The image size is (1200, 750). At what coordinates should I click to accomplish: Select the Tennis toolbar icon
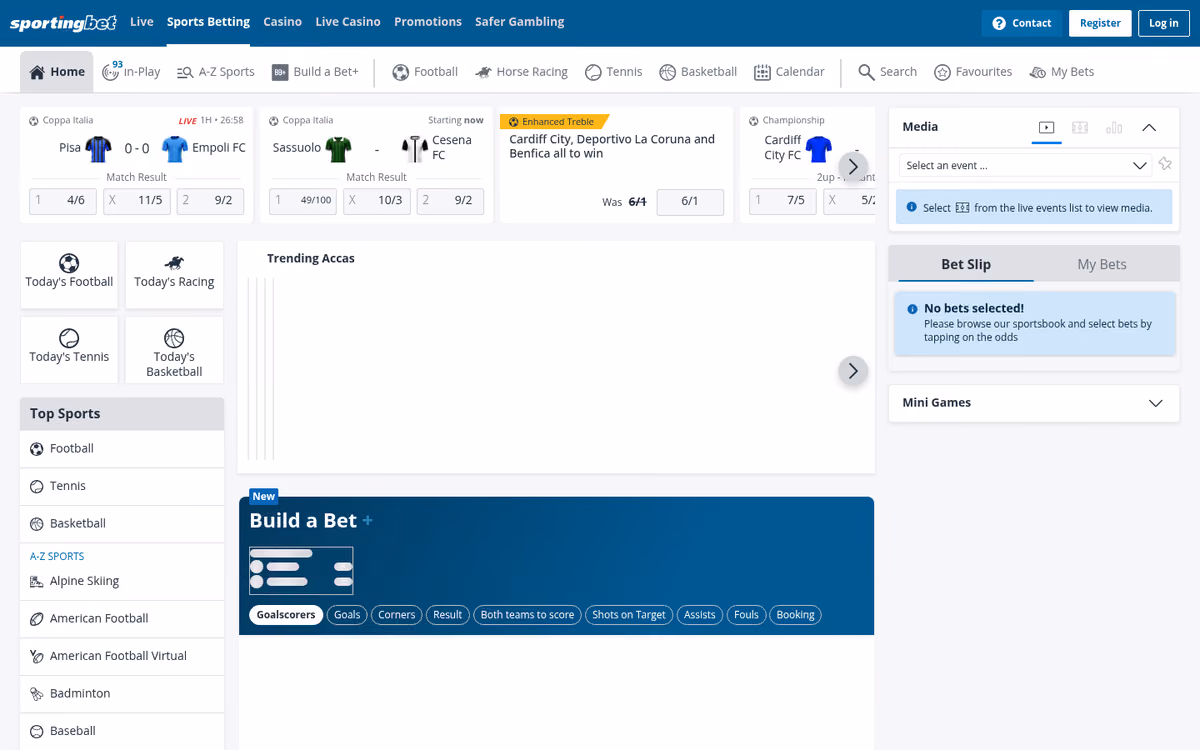click(593, 72)
